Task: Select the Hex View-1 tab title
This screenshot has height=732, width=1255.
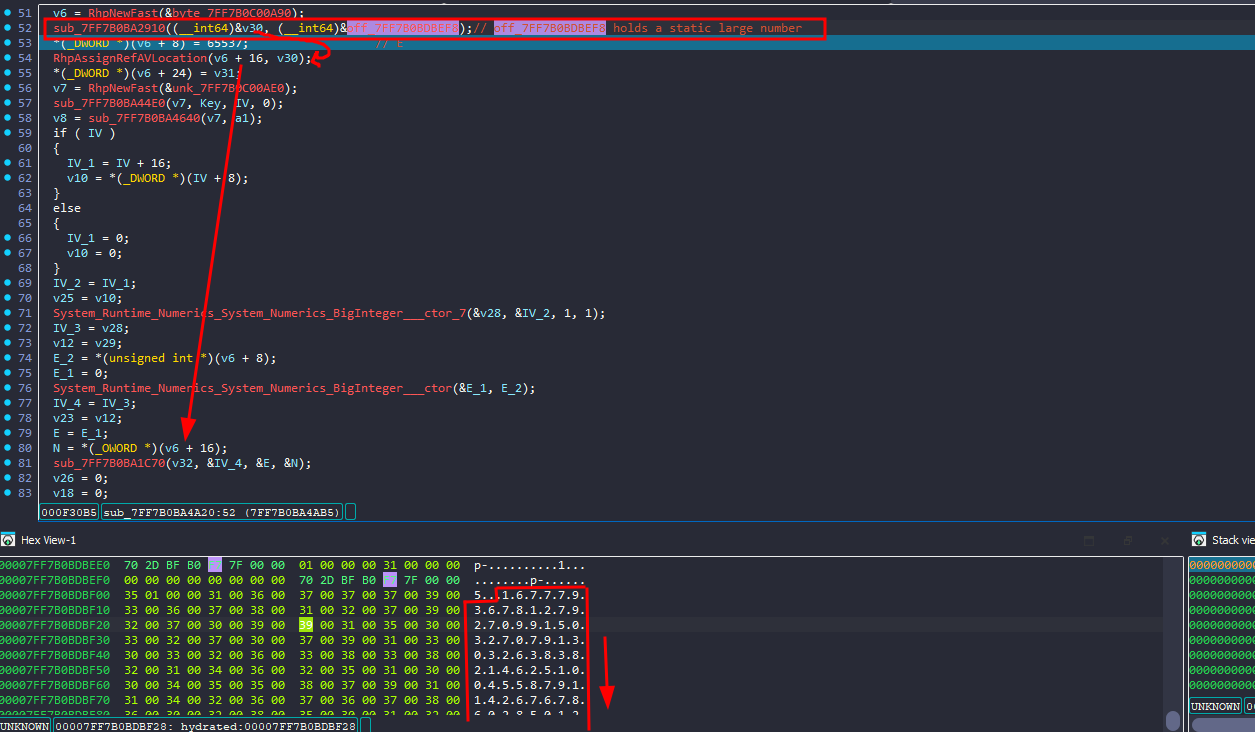Action: coord(48,540)
